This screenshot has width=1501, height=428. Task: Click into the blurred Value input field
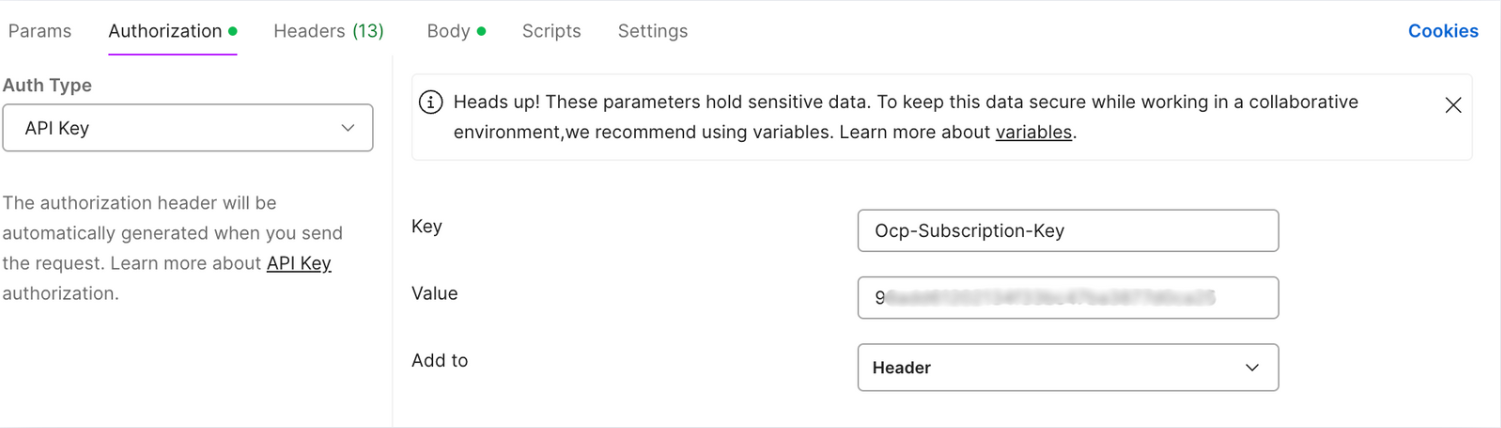[x=1067, y=298]
